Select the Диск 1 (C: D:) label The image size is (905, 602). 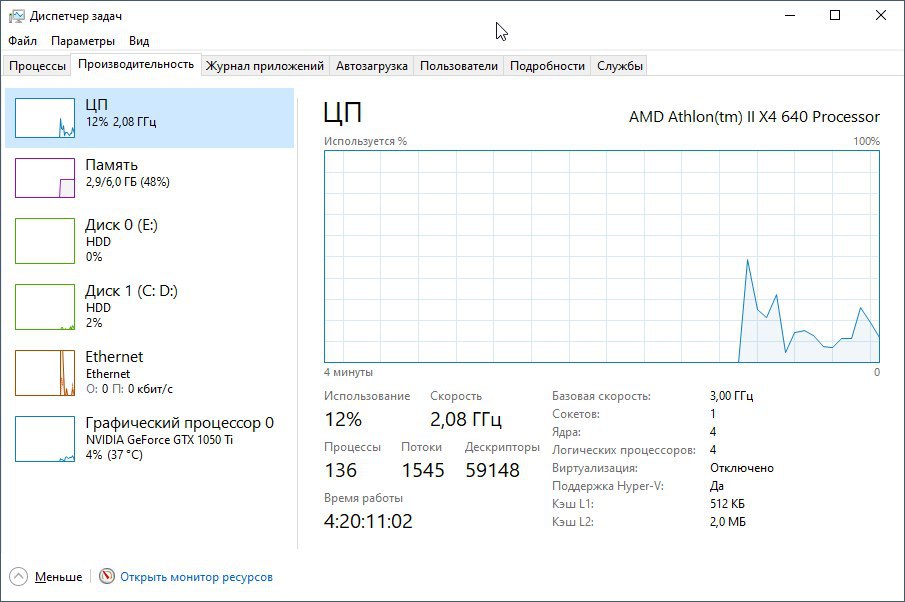(132, 291)
